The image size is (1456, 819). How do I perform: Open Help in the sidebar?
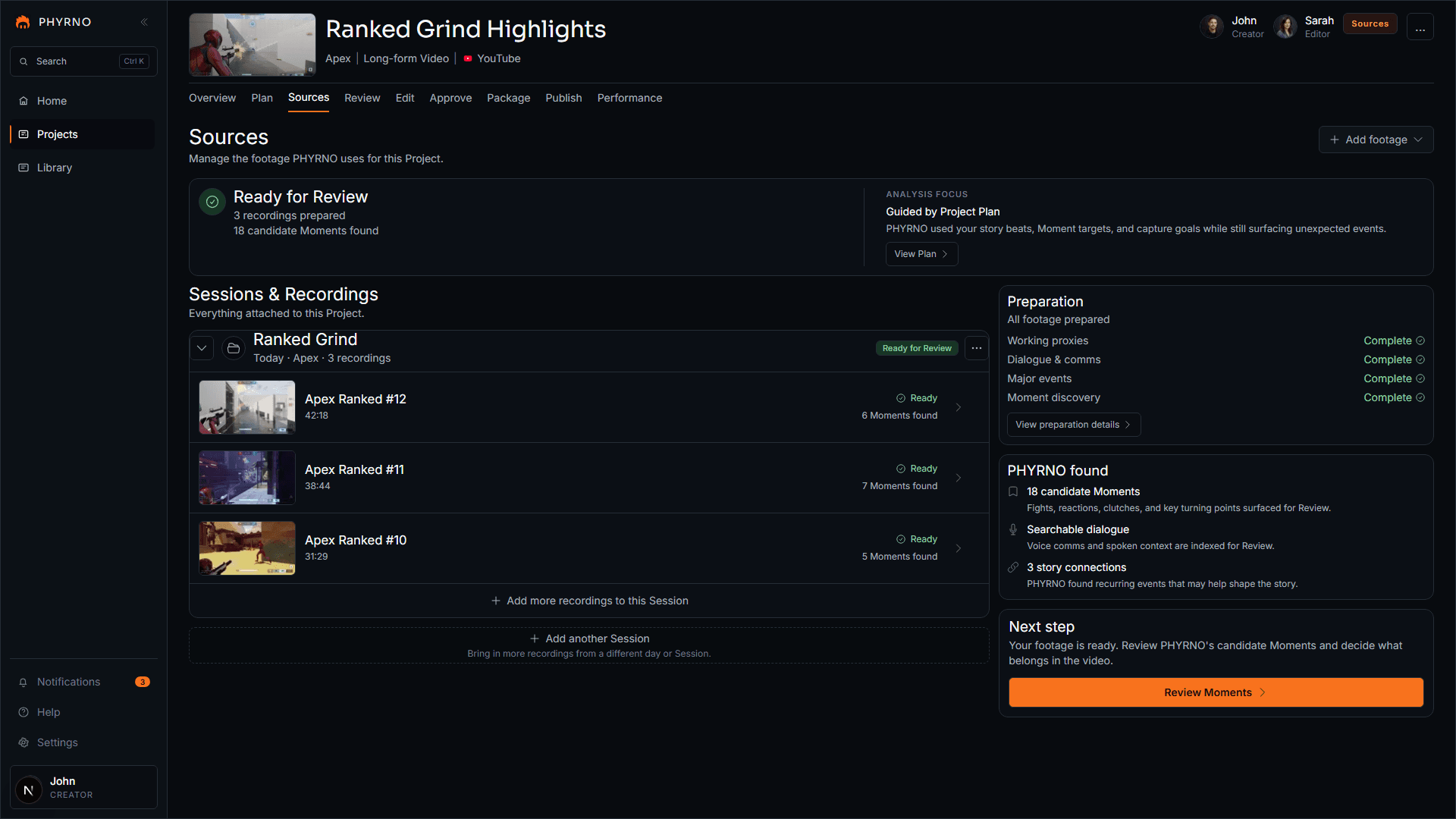(83, 712)
